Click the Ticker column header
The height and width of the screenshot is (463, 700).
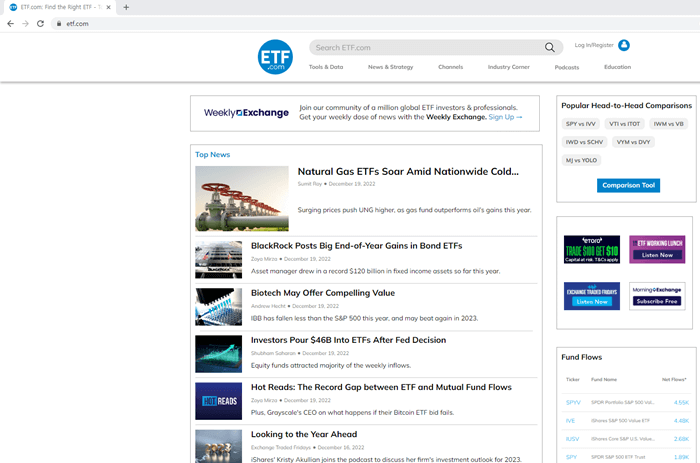573,380
